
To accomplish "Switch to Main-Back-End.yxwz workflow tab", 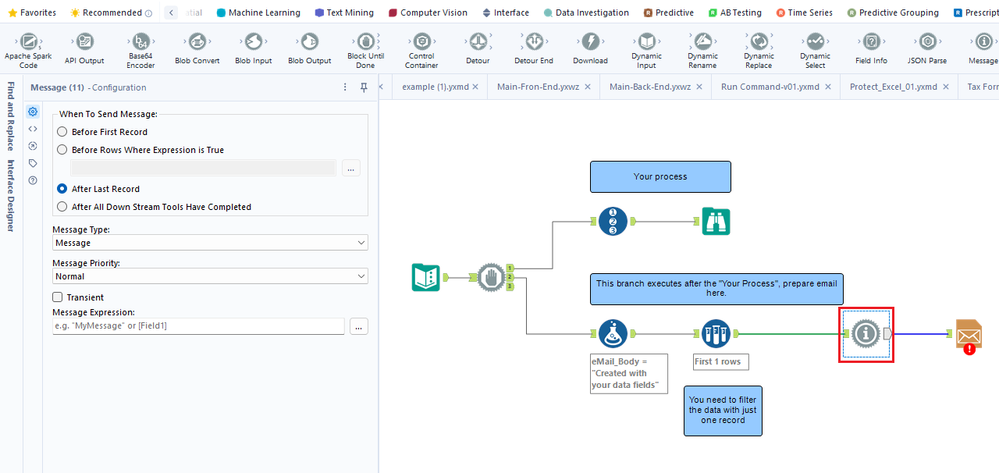I will click(x=649, y=87).
